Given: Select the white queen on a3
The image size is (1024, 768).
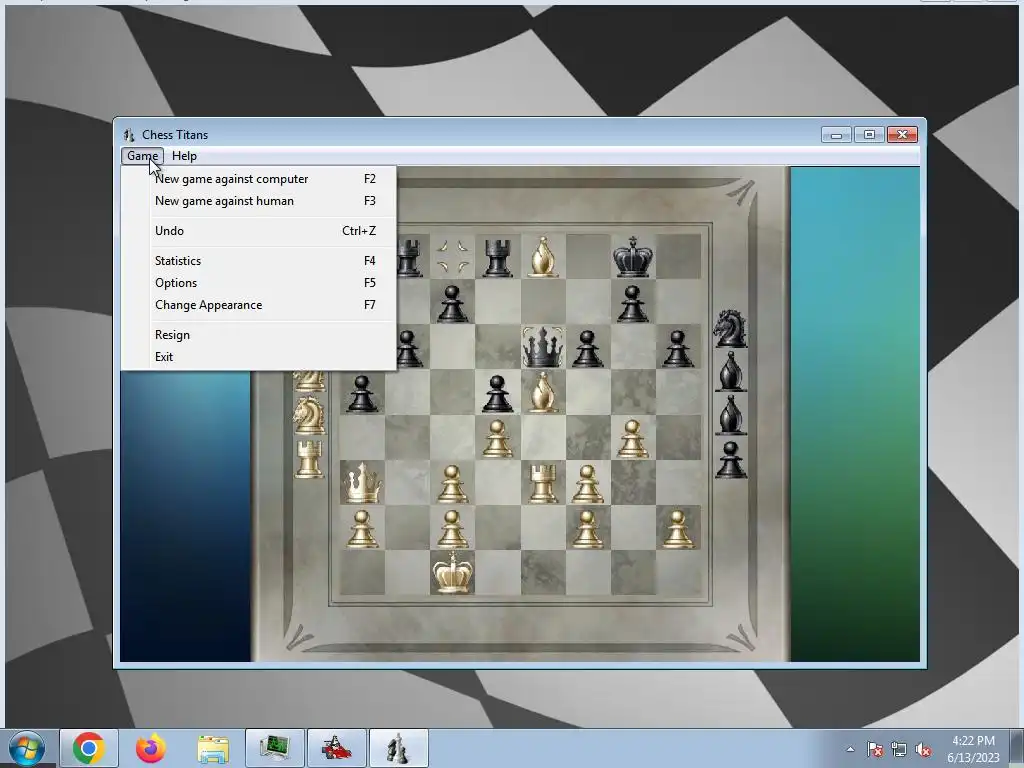Looking at the screenshot, I should (x=362, y=483).
